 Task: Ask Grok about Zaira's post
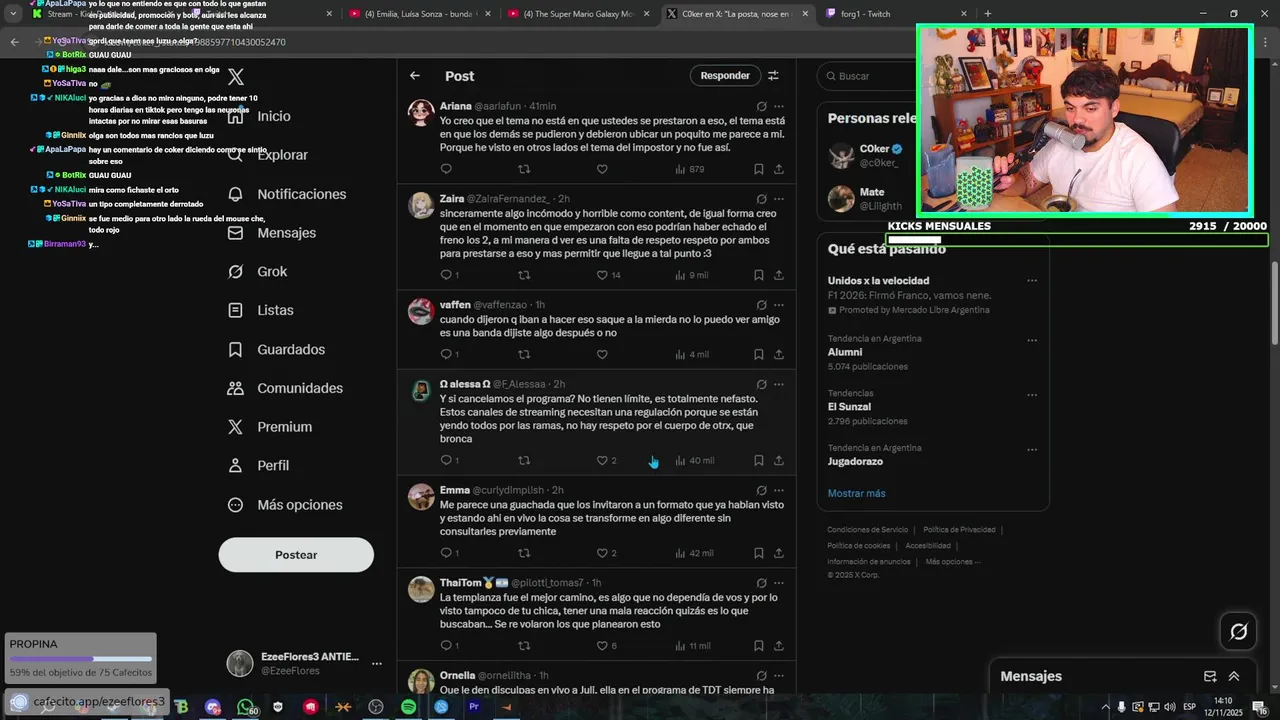[x=762, y=199]
